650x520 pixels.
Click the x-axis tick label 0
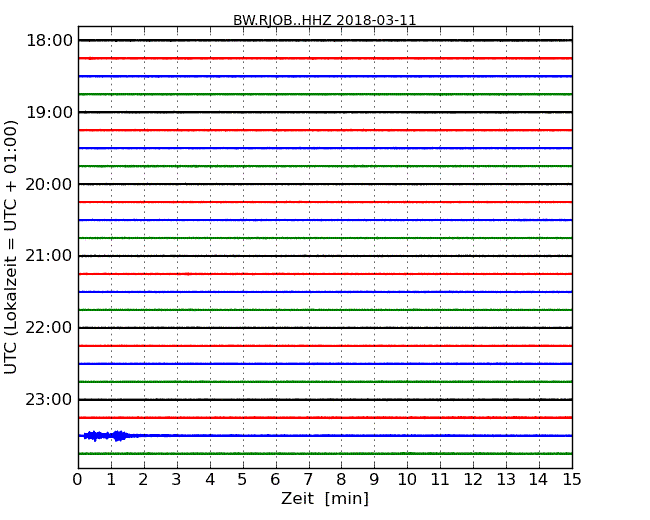[x=78, y=480]
